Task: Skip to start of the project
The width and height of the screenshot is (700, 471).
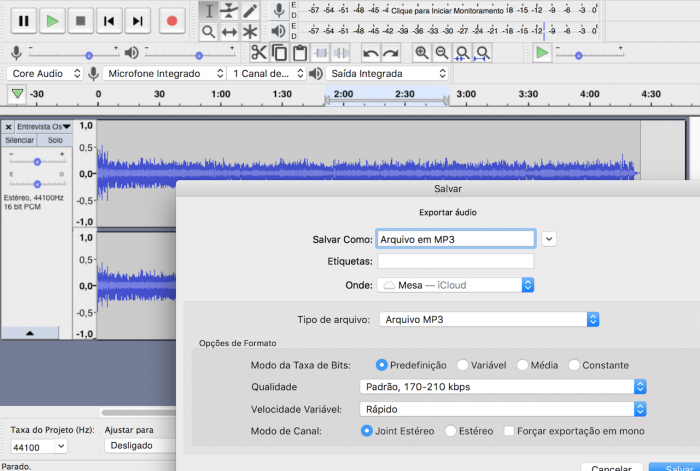Action: (109, 21)
